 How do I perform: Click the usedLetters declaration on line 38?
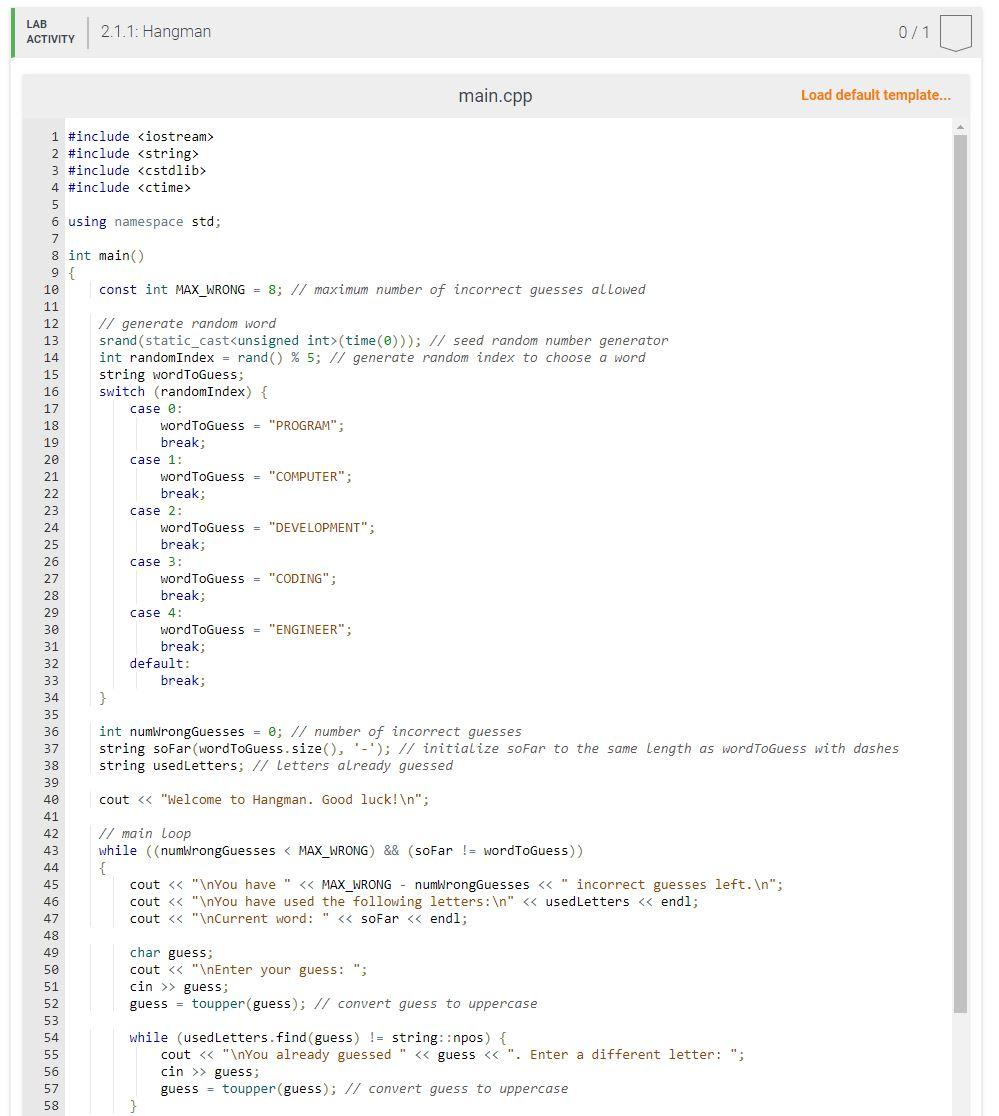(x=170, y=765)
